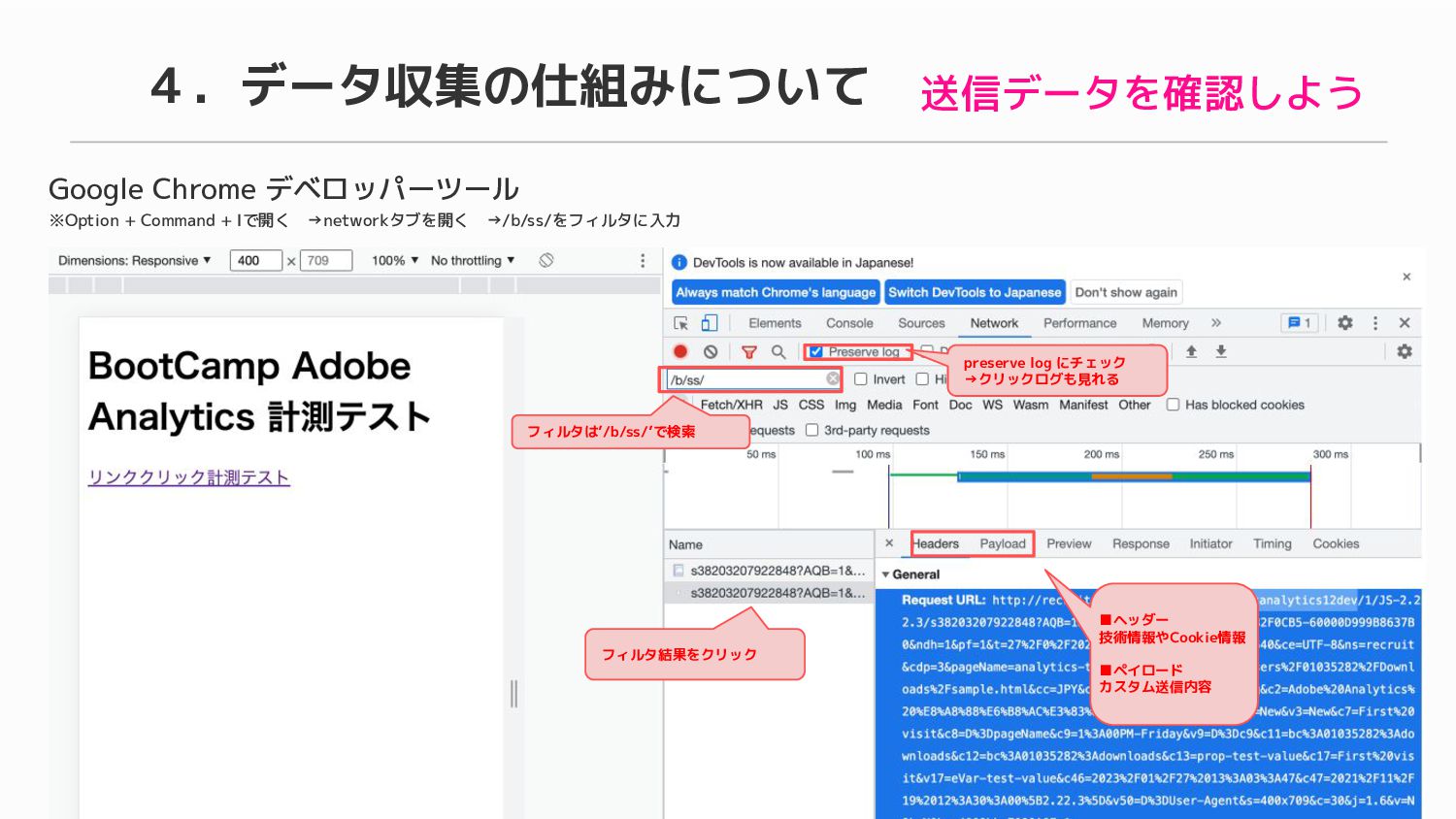1456x819 pixels.
Task: Filter by Doc request type
Action: (960, 405)
